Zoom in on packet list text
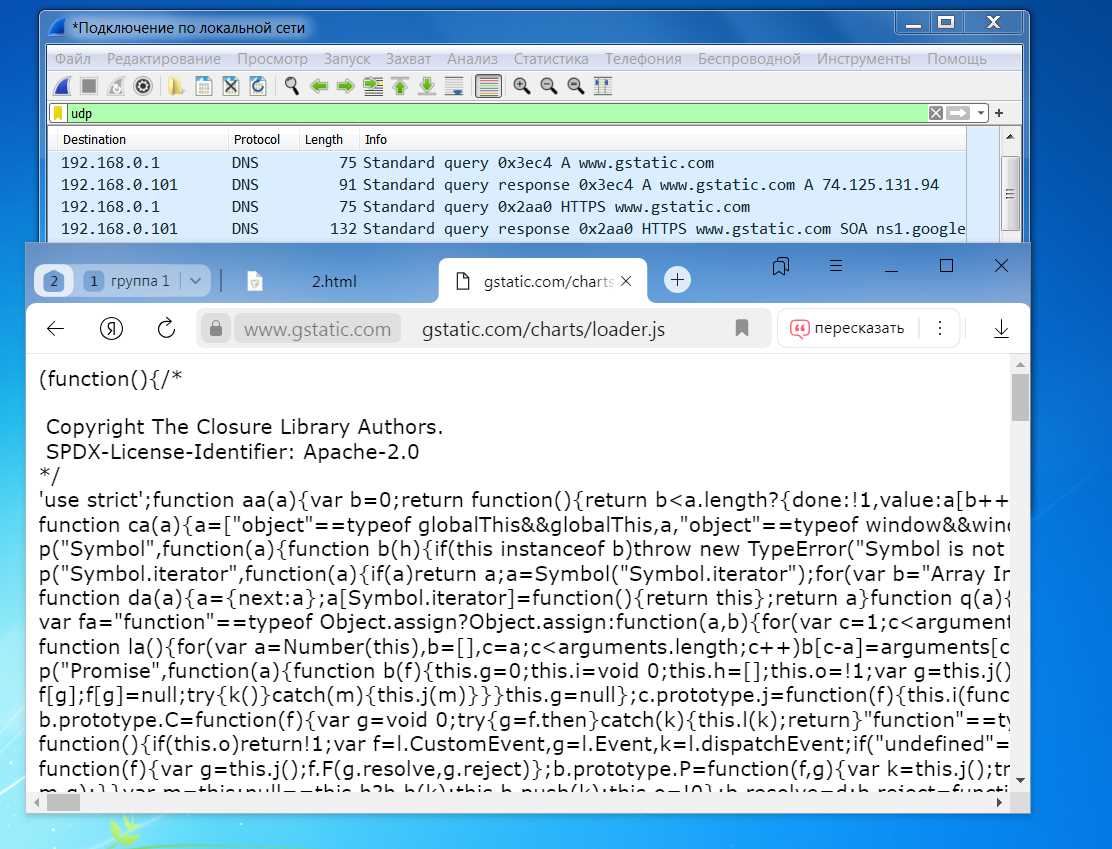The height and width of the screenshot is (849, 1112). click(x=521, y=86)
